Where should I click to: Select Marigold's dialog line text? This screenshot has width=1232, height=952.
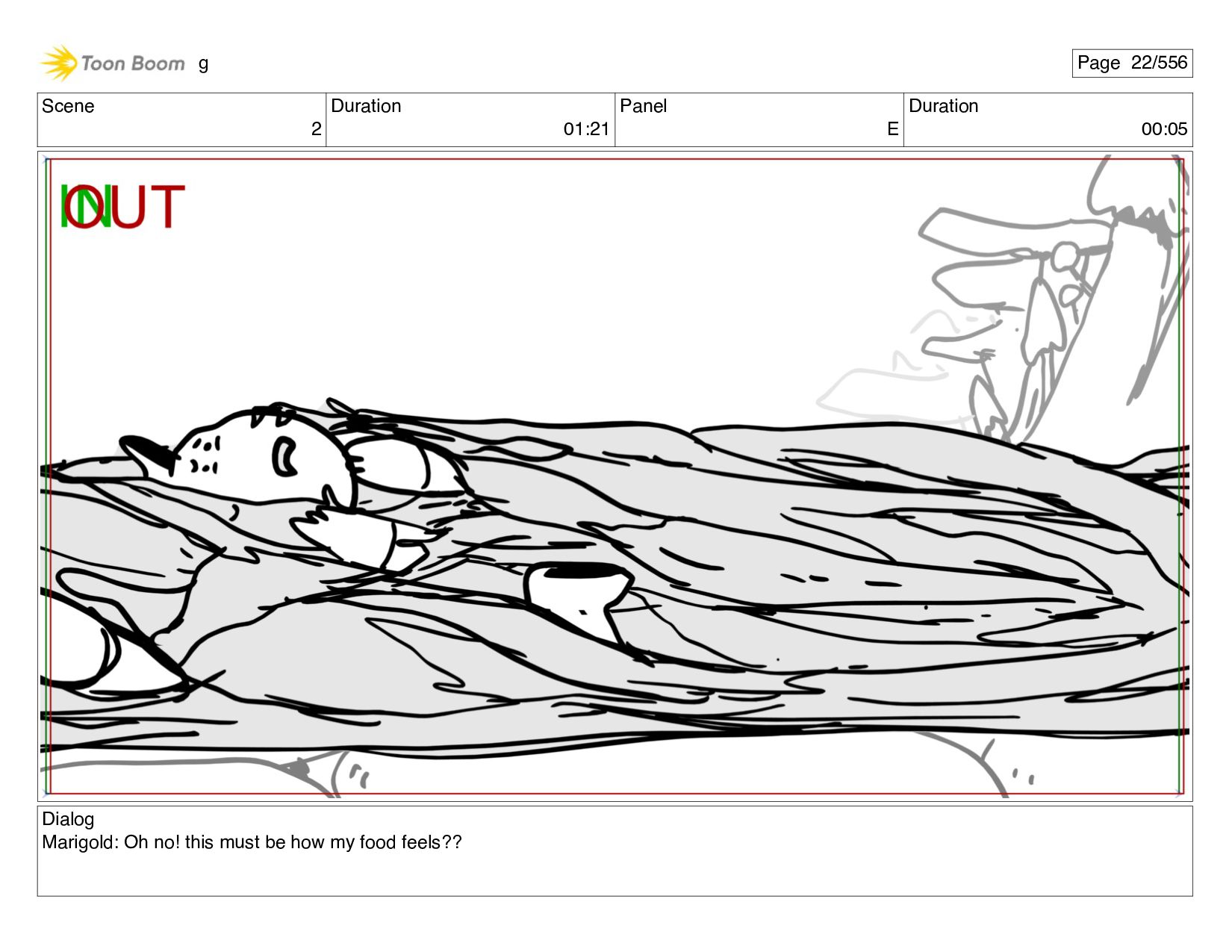252,842
